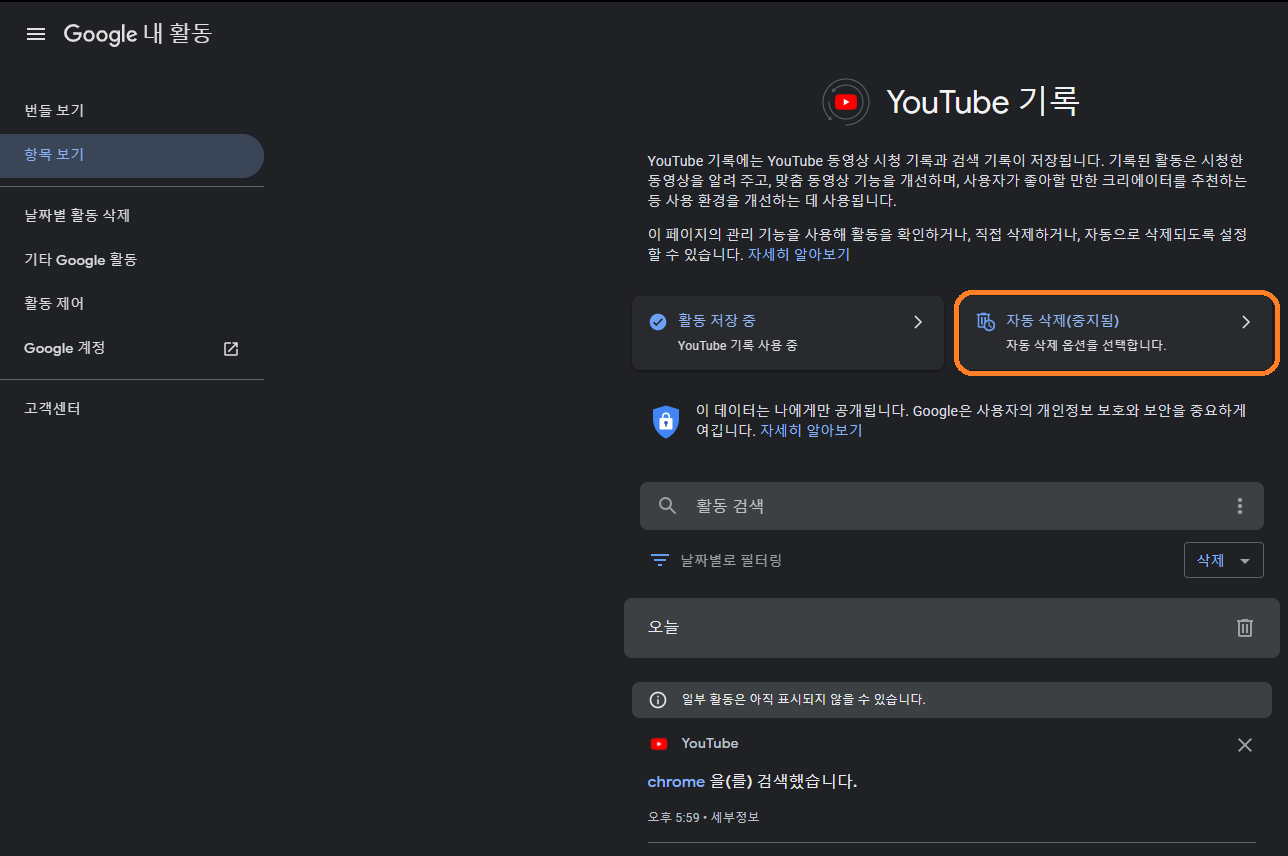The image size is (1288, 856).
Task: Open 날짜별 활동 삭제 in sidebar
Action: coord(77,215)
